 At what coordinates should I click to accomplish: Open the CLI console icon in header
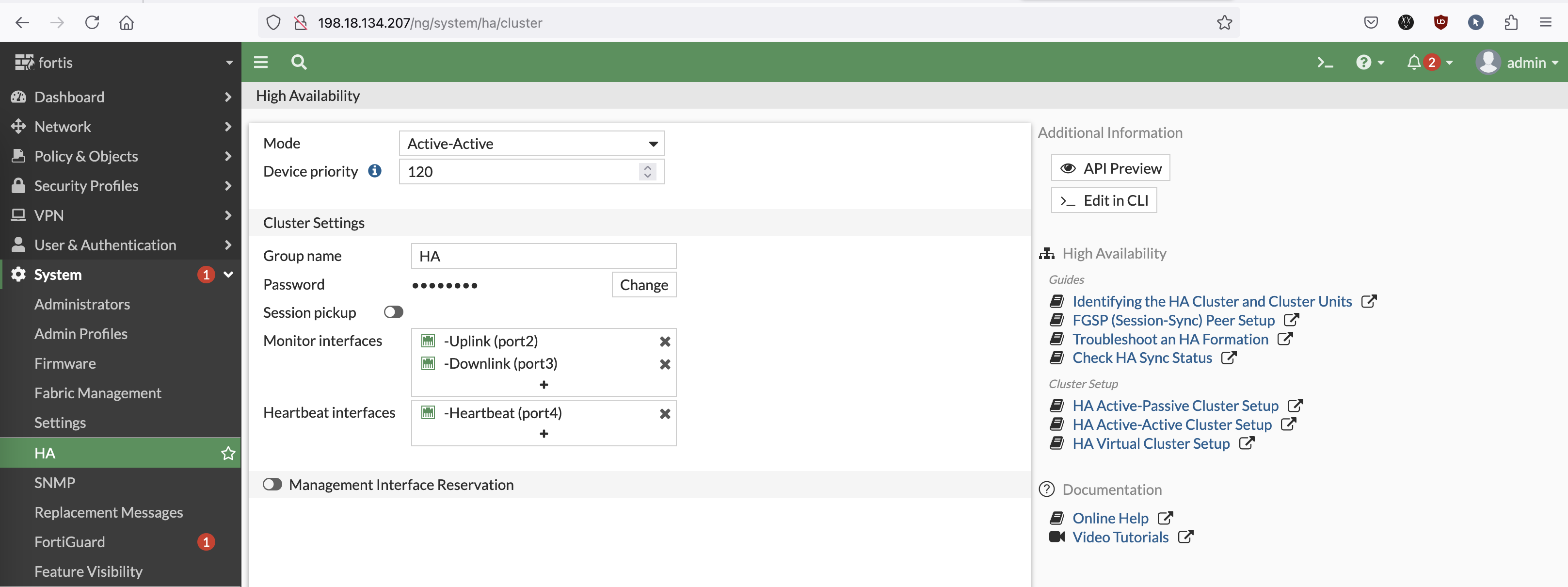(1325, 63)
